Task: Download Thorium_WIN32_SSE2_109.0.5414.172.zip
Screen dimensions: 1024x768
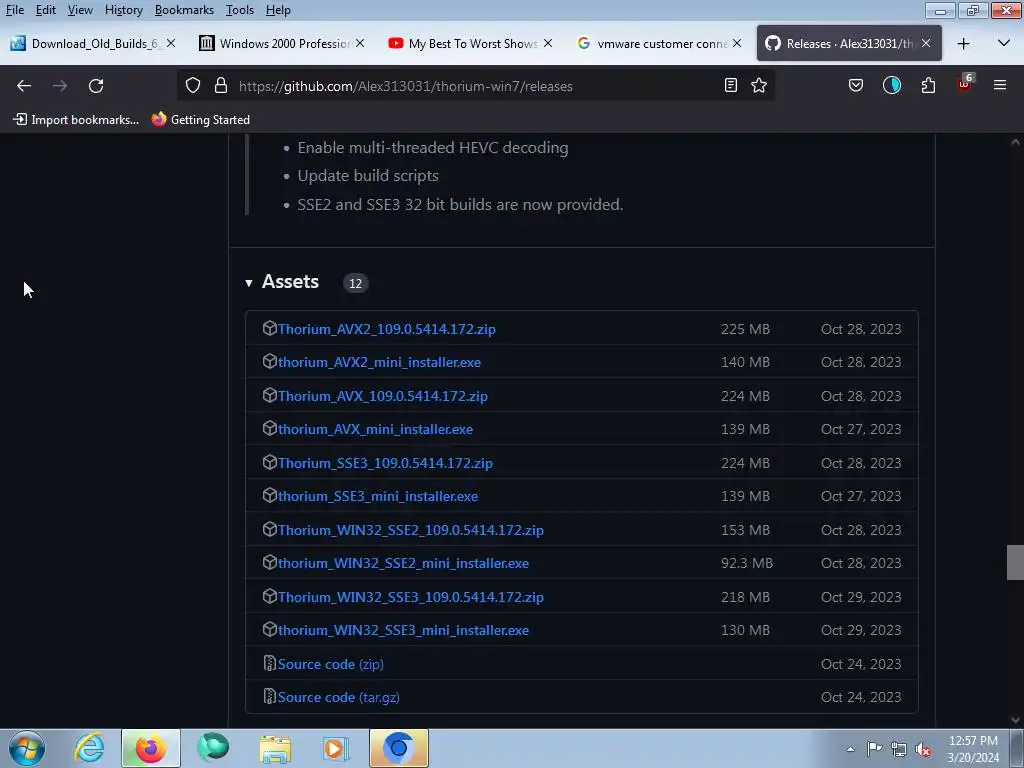Action: pos(411,530)
